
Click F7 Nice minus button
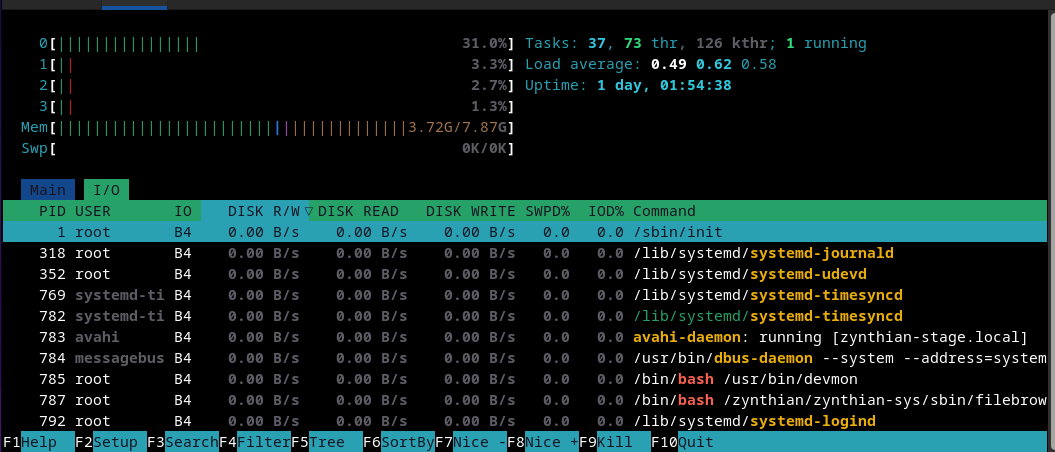coord(478,442)
